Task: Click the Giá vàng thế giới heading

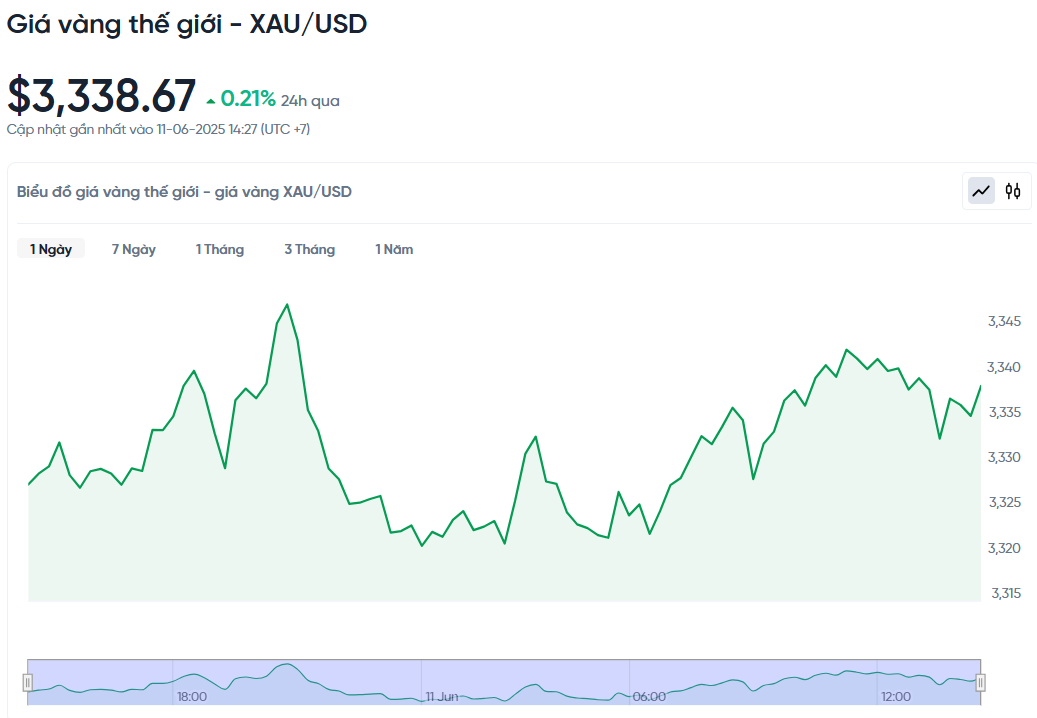Action: (187, 24)
